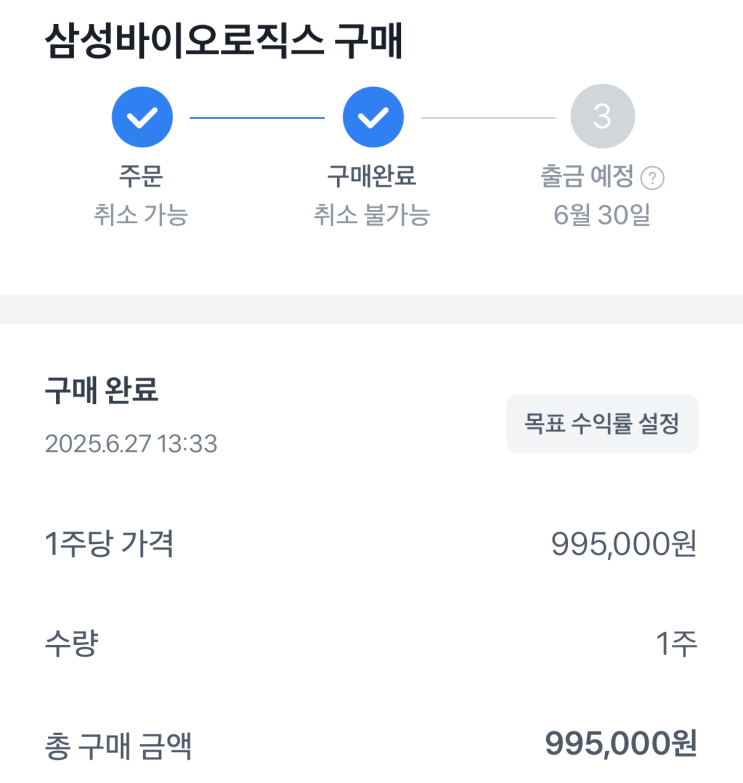Click the bold 총 구매 금액 amount
The width and height of the screenshot is (743, 783).
[x=620, y=744]
